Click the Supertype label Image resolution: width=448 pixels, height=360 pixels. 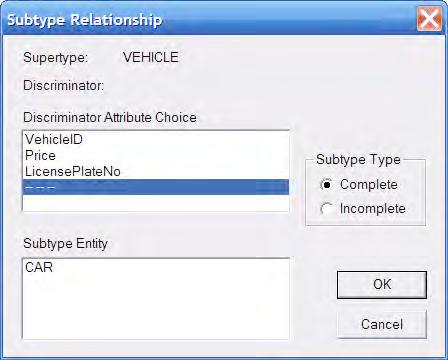pos(56,57)
